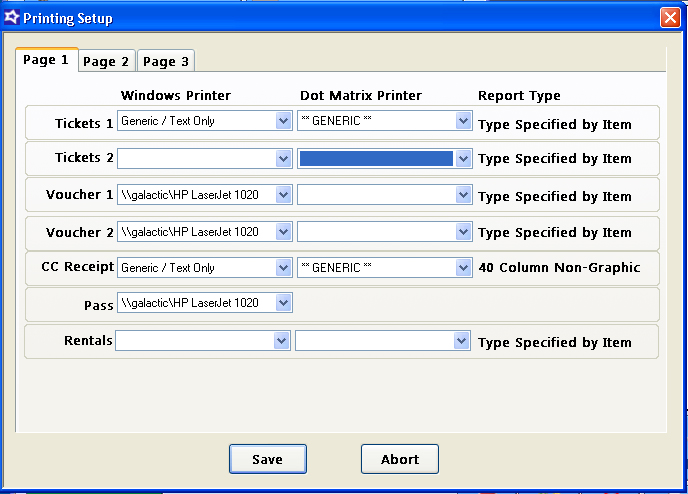Expand the Pass Windows Printer dropdown

[x=283, y=302]
